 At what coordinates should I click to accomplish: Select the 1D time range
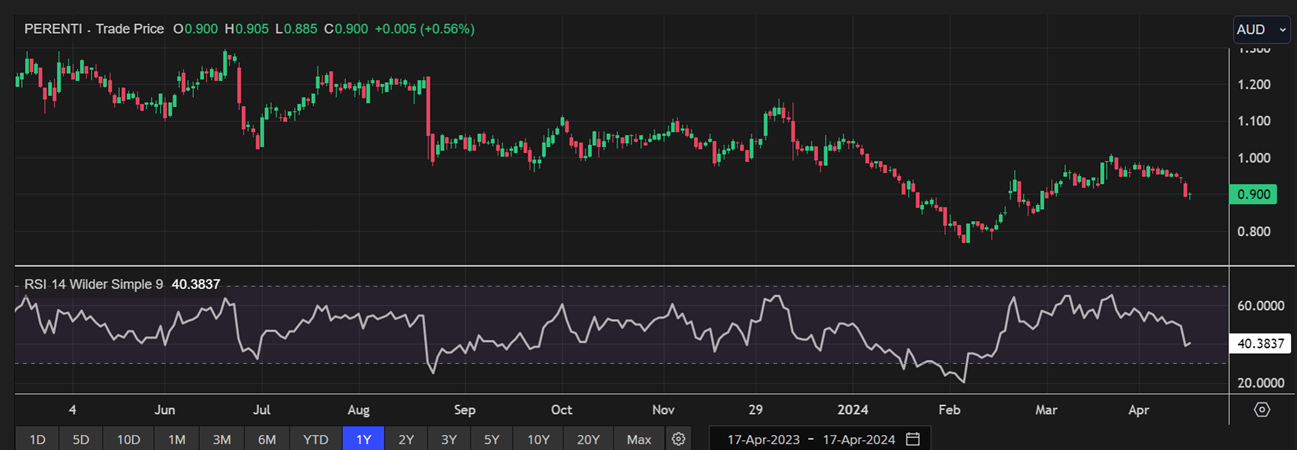(x=37, y=439)
